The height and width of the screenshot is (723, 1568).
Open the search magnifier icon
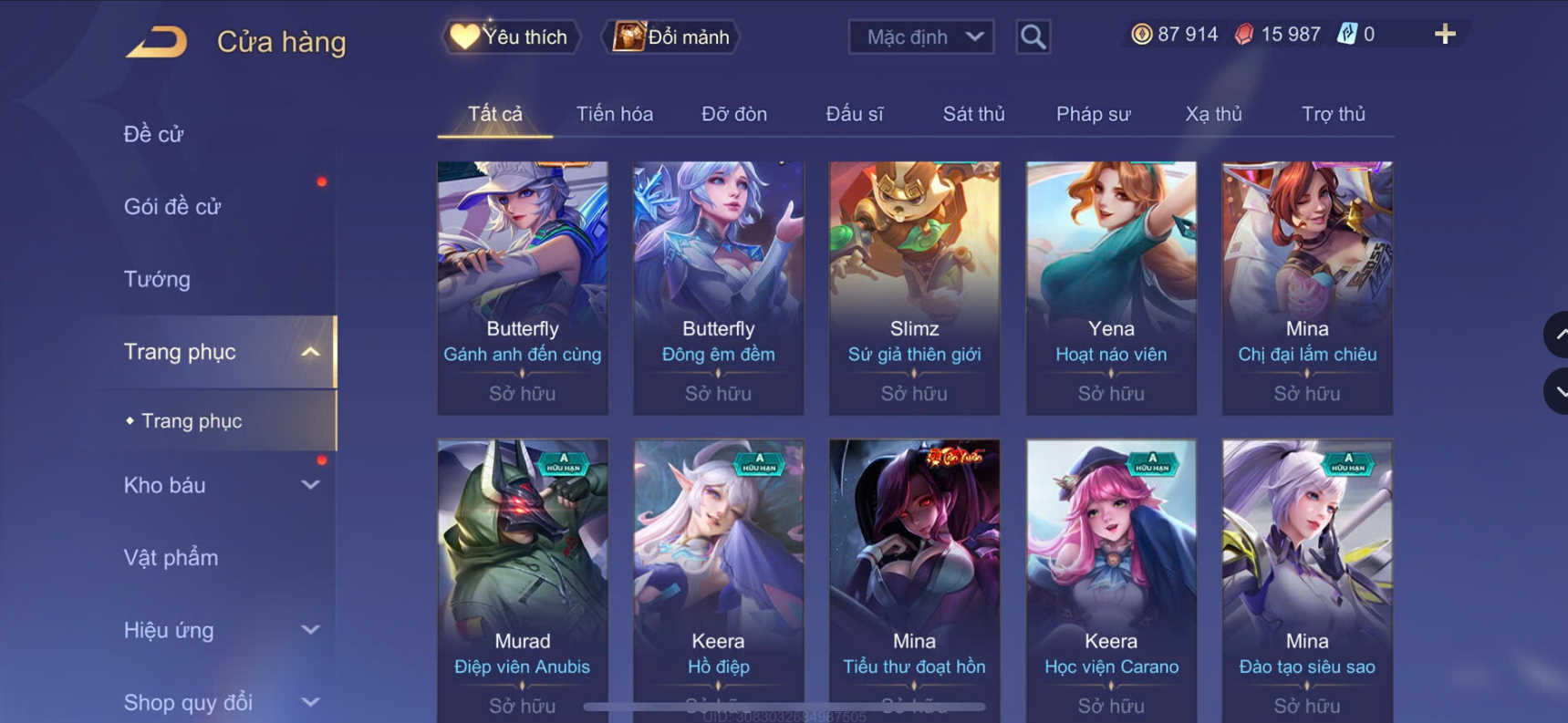click(1033, 37)
